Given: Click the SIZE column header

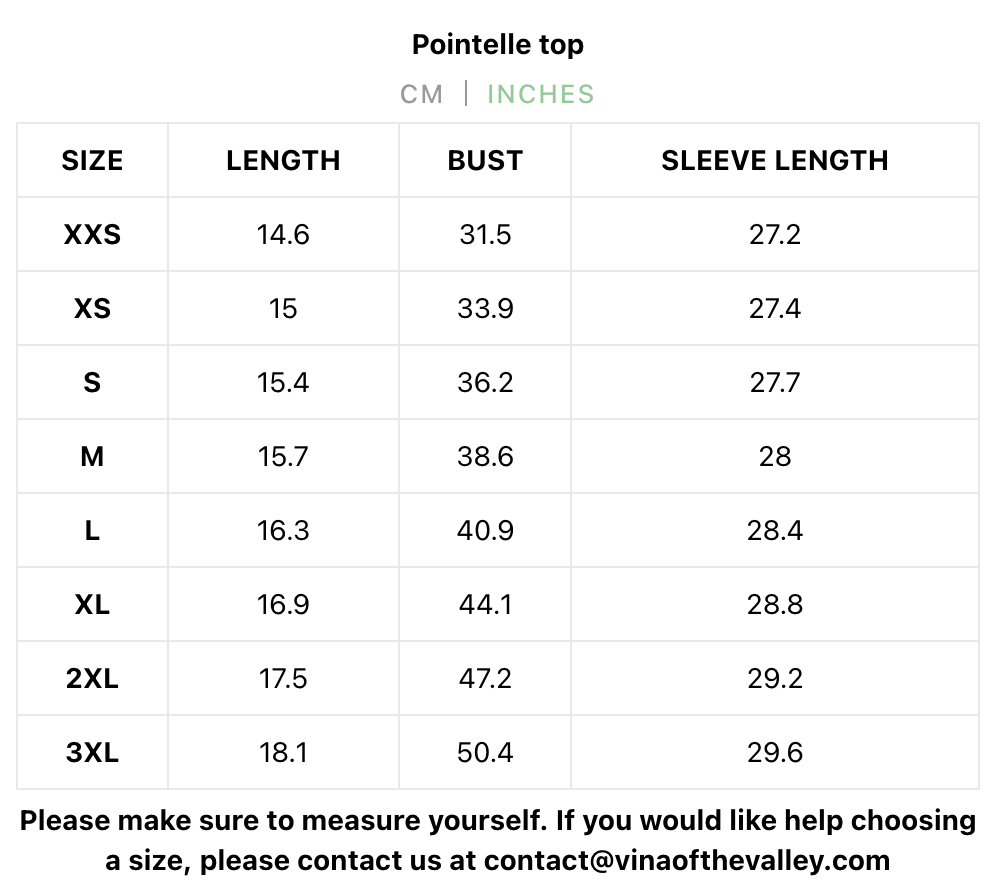Looking at the screenshot, I should point(92,160).
